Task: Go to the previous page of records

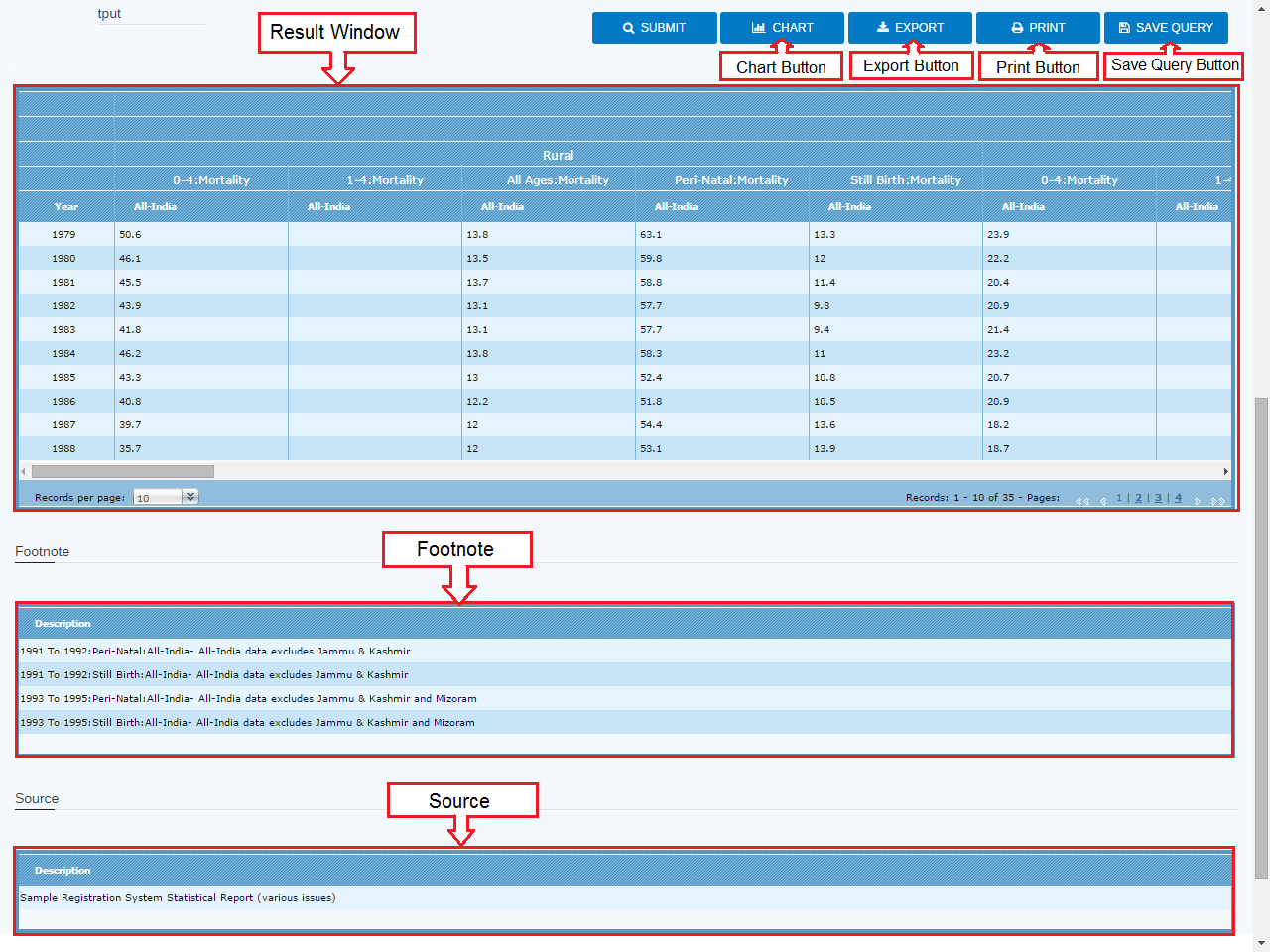Action: pos(1103,501)
